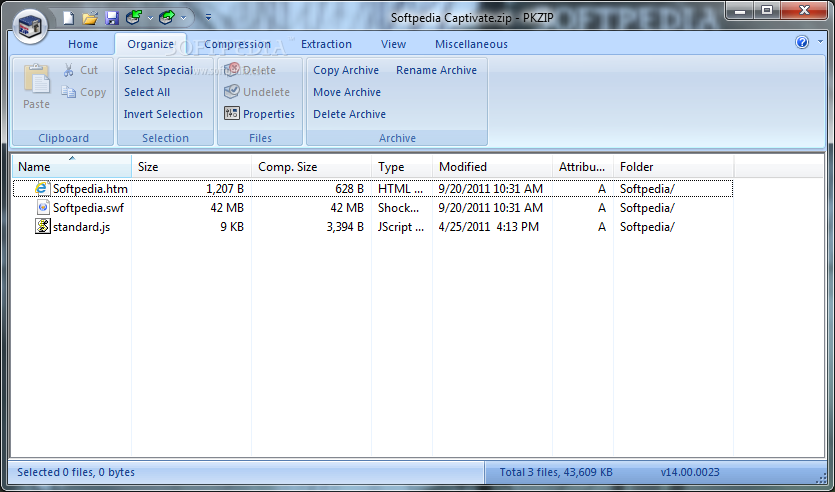
Task: Click the Undelete icon
Action: [232, 92]
